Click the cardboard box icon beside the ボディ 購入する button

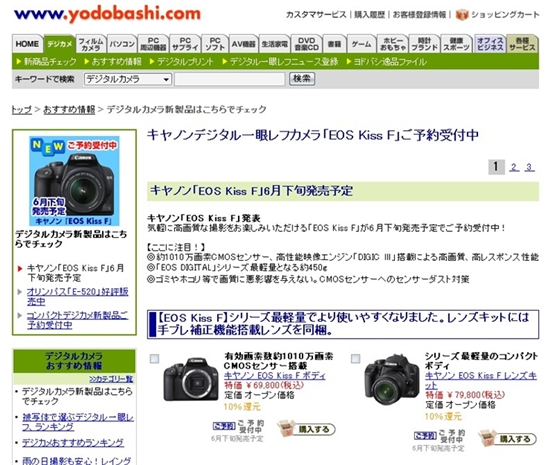pos(287,429)
